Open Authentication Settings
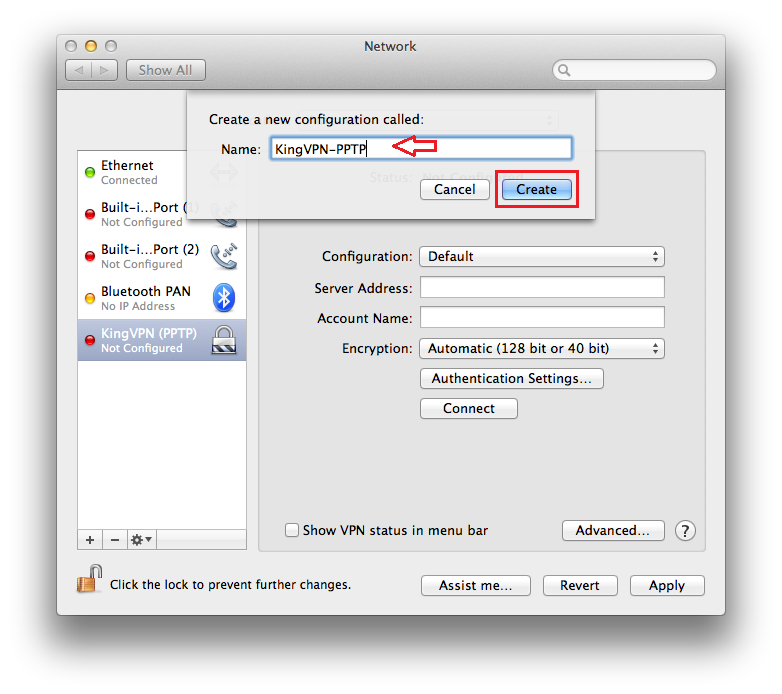782x694 pixels. (x=512, y=378)
